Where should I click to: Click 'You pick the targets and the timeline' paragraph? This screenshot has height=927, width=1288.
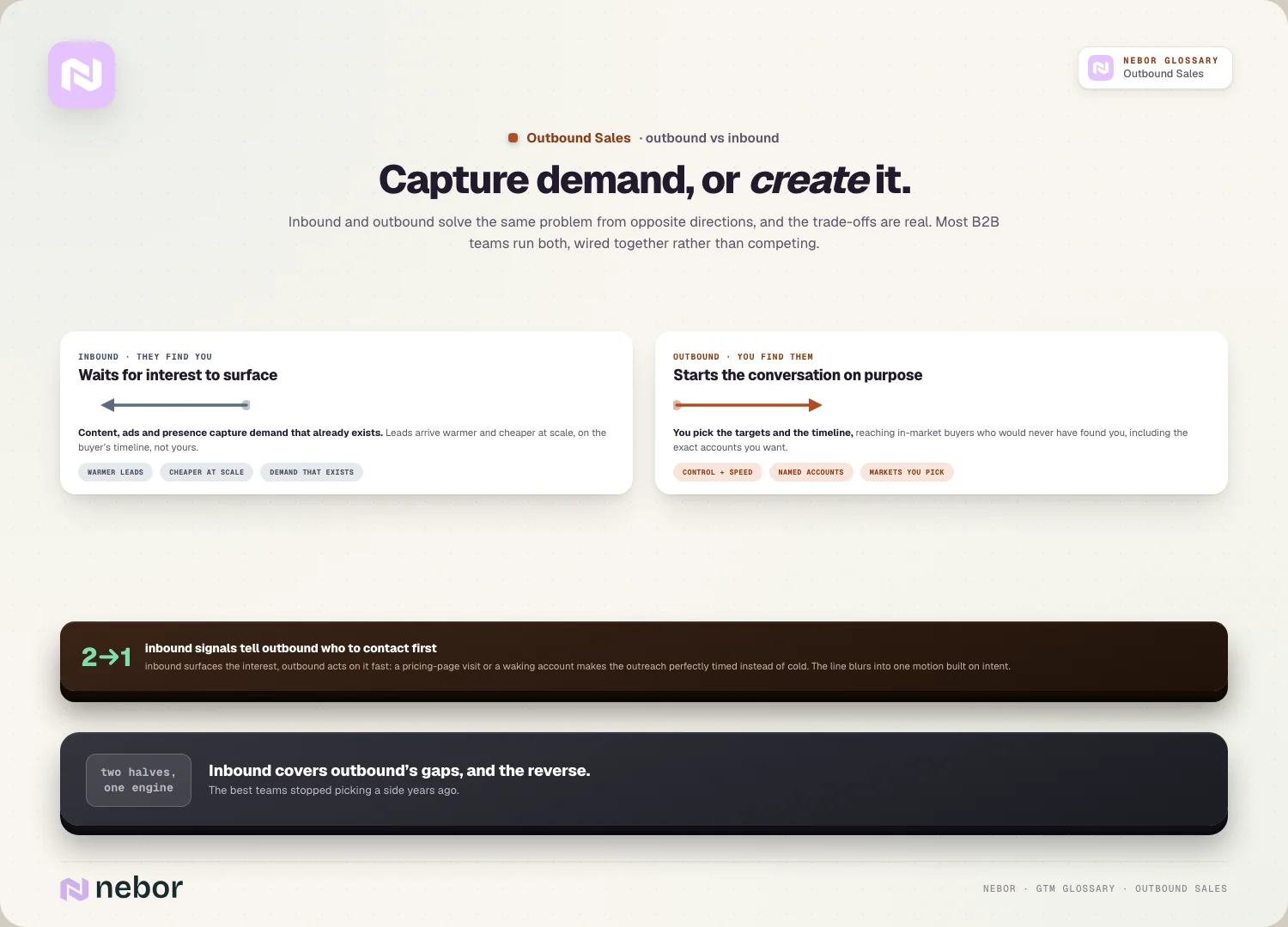(x=931, y=439)
